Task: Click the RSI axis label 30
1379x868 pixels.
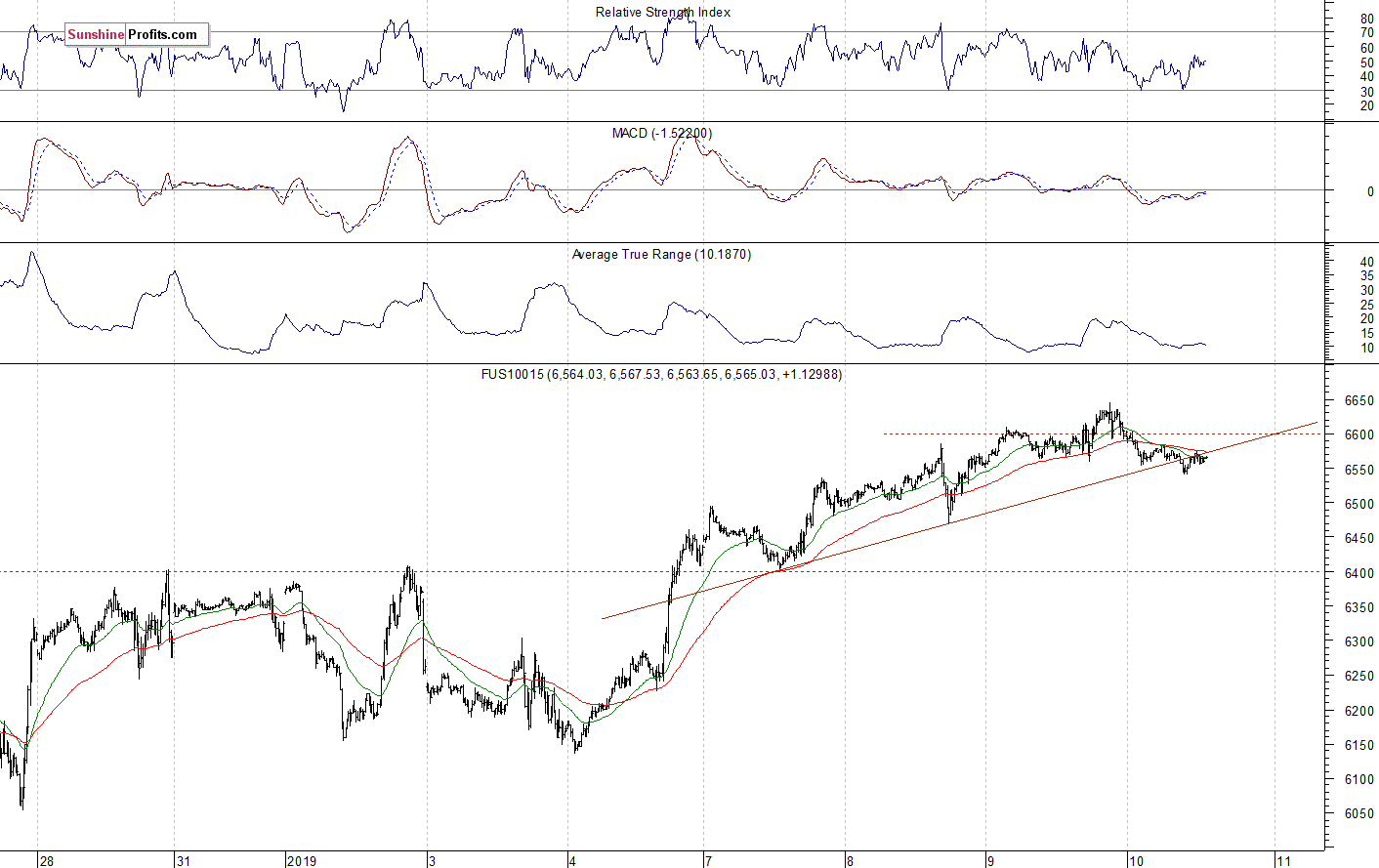Action: 1366,92
